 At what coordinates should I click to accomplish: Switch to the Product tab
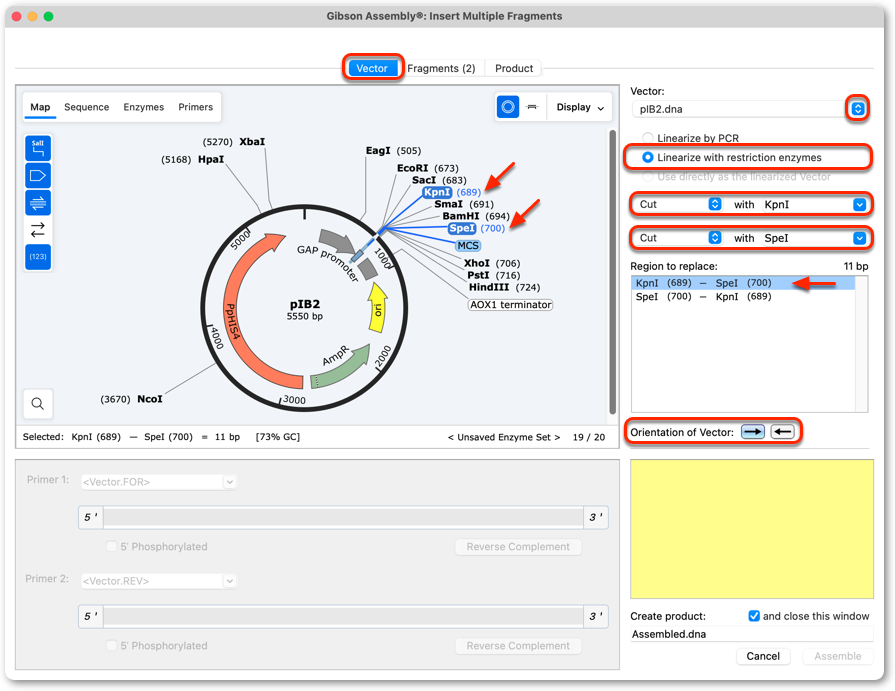[x=514, y=68]
